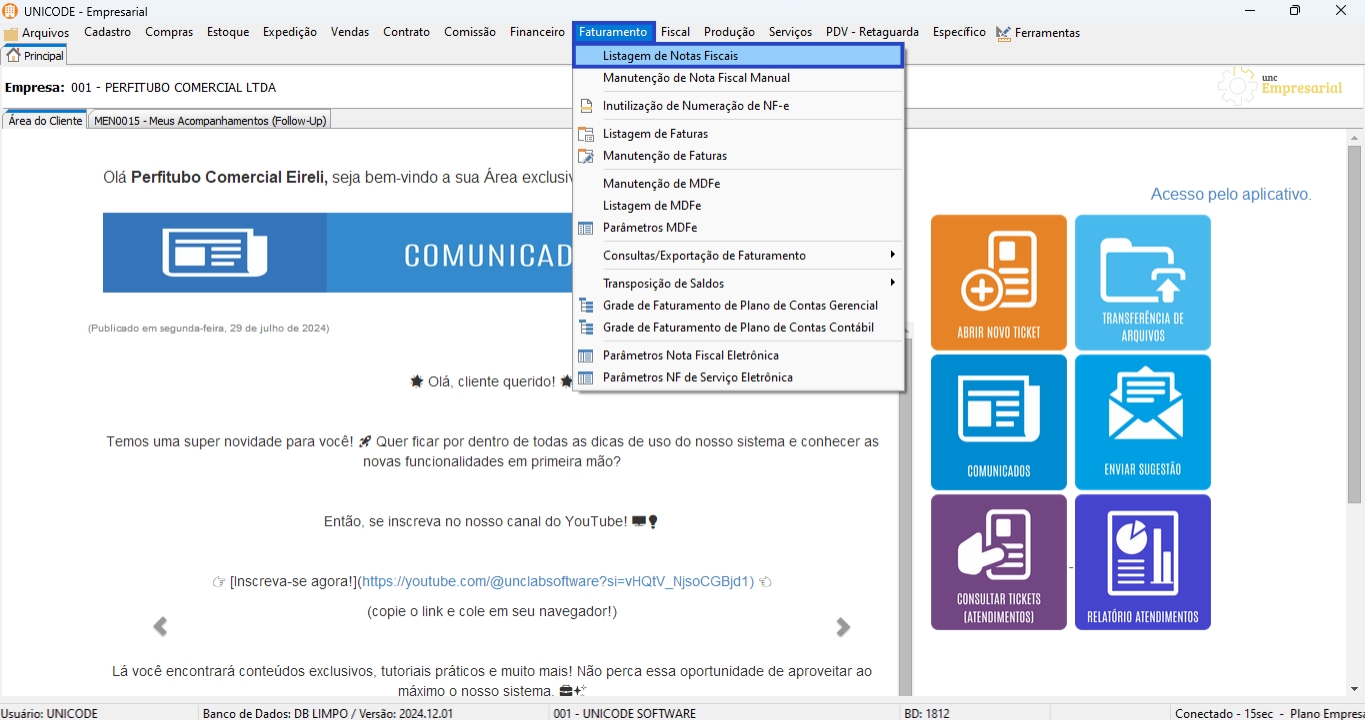The image size is (1365, 720).
Task: Choose Inutilização de Numeração de NF-e
Action: tap(696, 106)
